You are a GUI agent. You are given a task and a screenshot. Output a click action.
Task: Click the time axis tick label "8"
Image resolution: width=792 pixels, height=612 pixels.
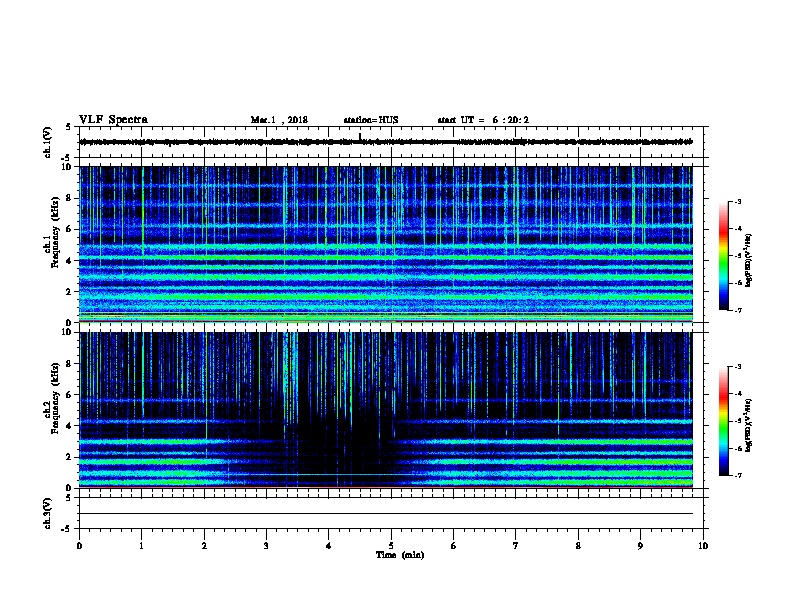[x=578, y=546]
